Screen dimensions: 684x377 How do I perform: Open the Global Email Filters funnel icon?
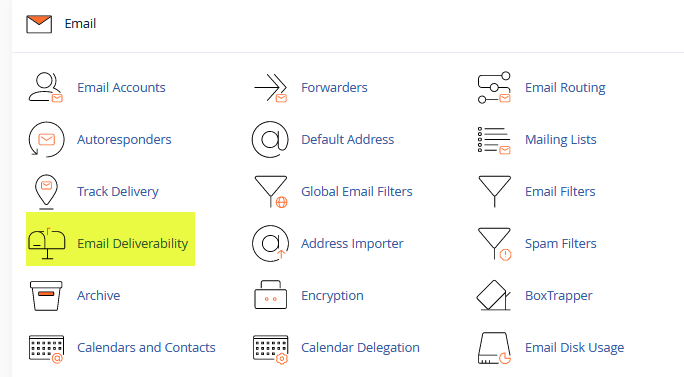pos(271,192)
